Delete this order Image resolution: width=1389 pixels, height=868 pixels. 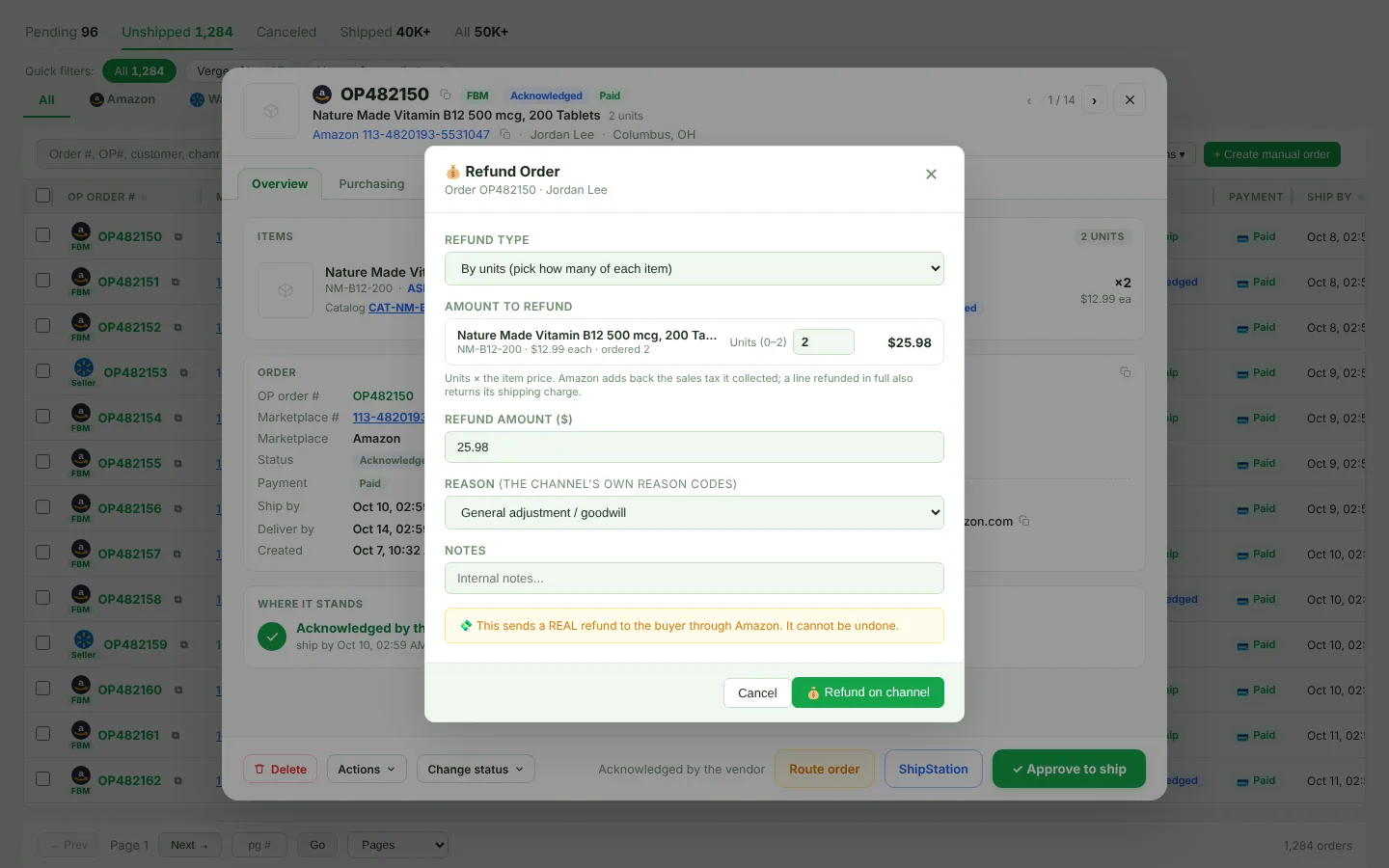click(x=281, y=769)
